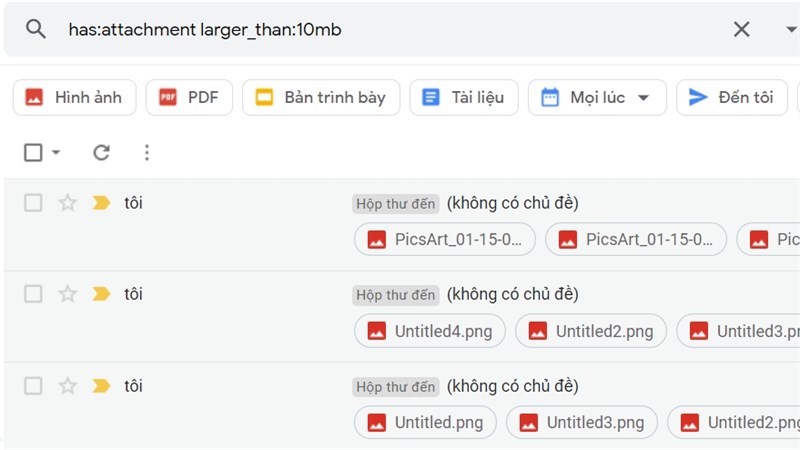Tick the select-all checkbox
This screenshot has height=450, width=800.
[33, 152]
